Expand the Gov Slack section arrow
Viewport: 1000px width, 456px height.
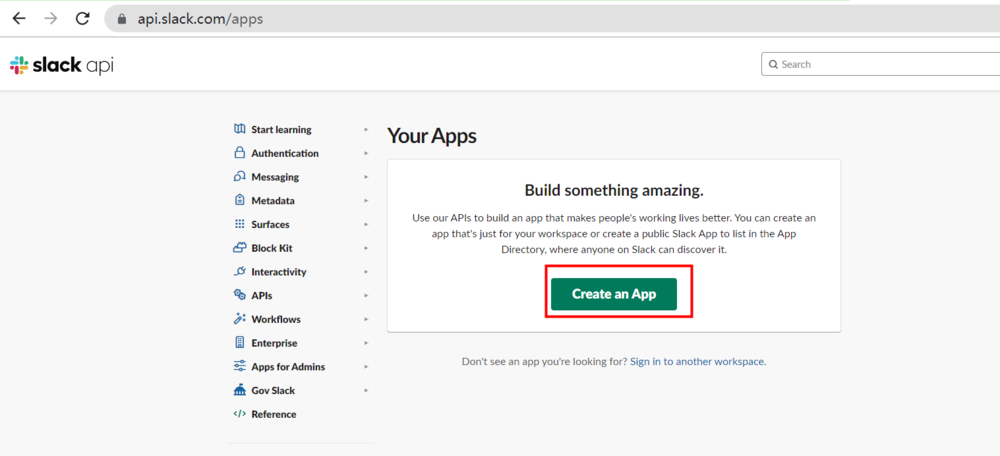point(366,390)
